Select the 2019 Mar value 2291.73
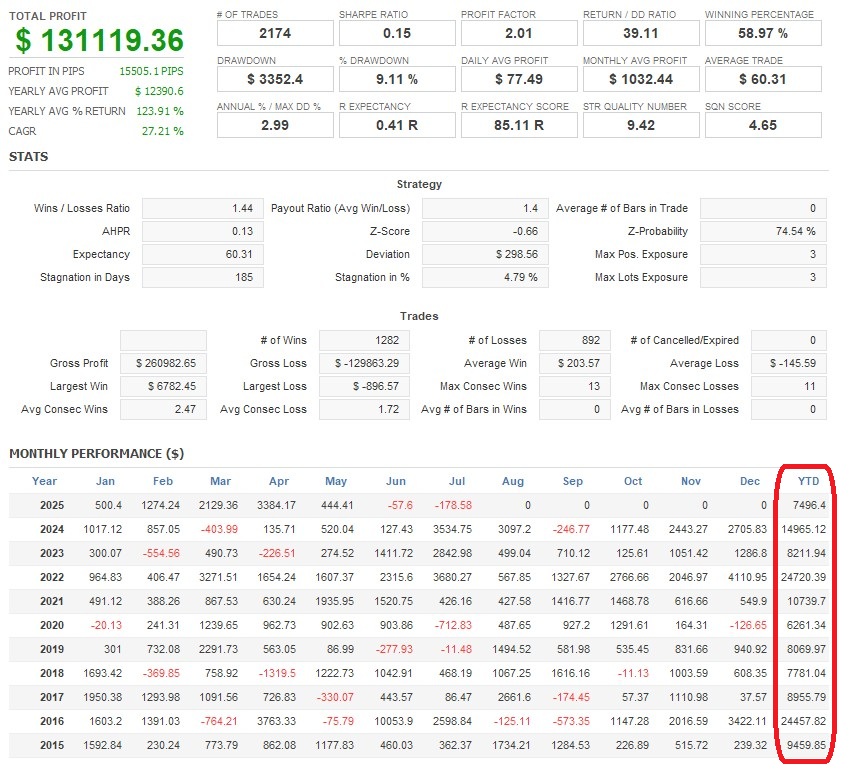This screenshot has width=849, height=772. click(218, 650)
